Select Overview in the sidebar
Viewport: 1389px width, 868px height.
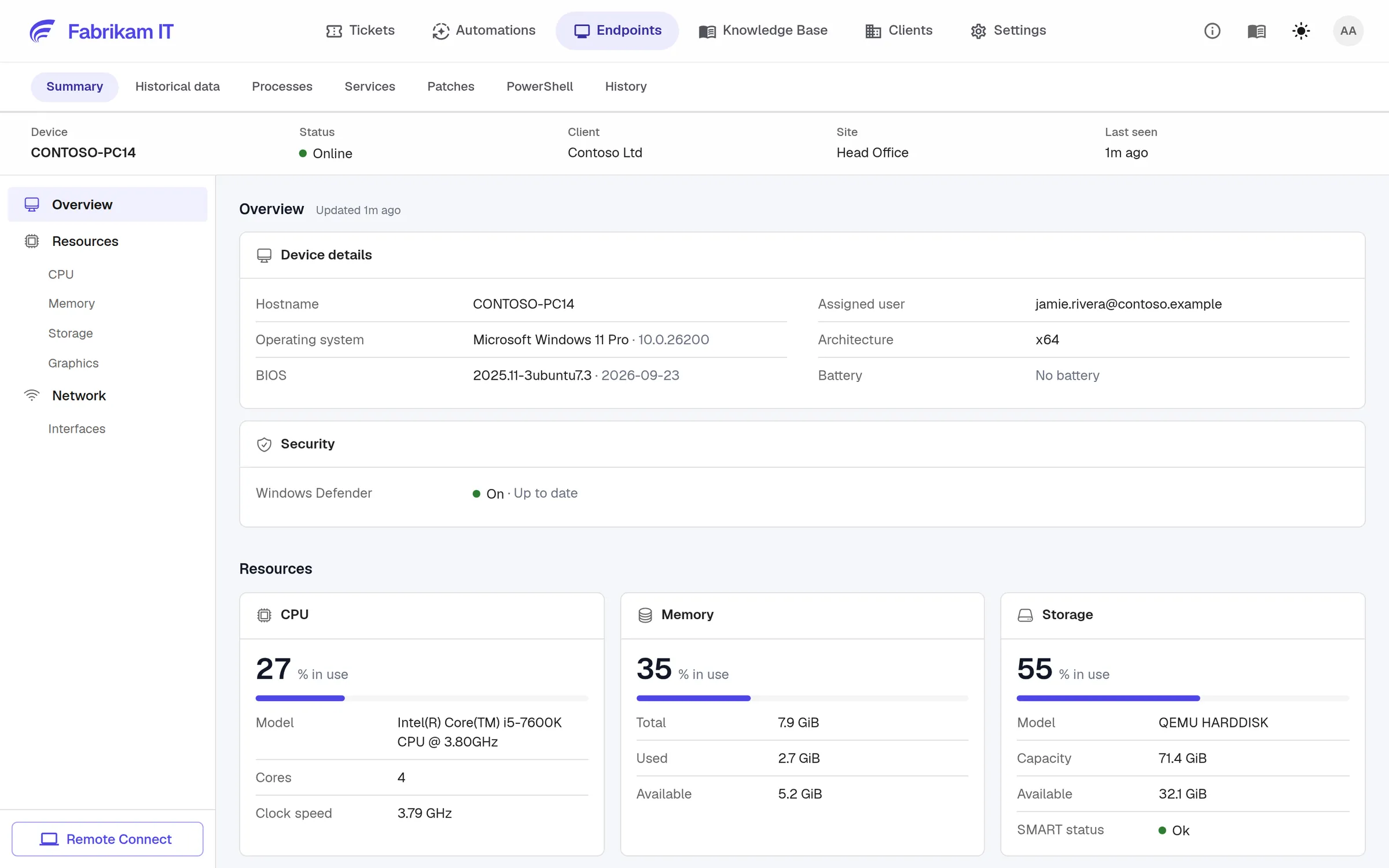pyautogui.click(x=108, y=204)
